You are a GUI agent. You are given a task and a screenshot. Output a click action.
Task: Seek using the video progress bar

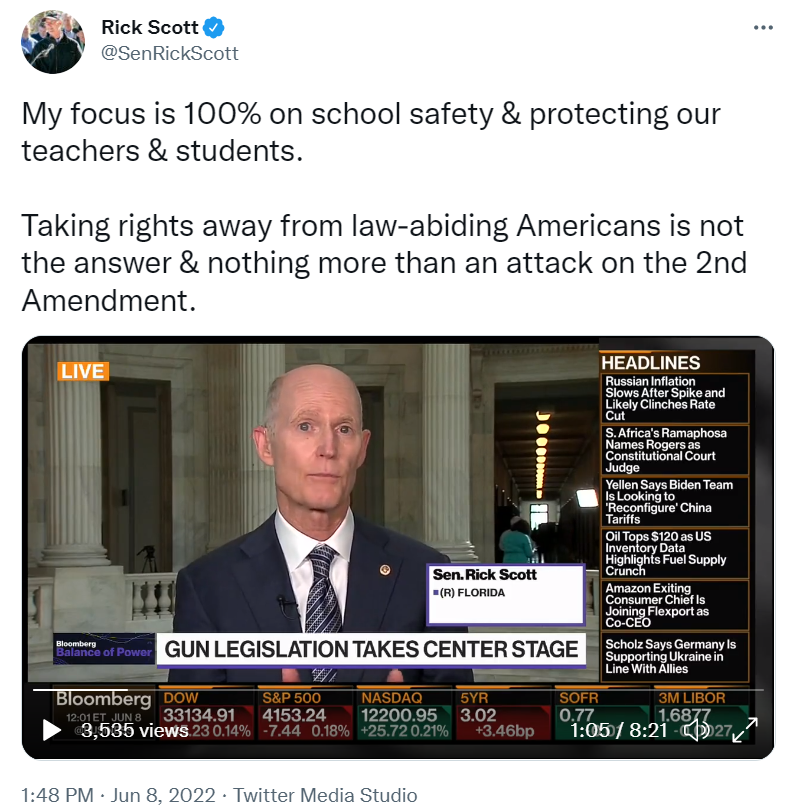(x=398, y=690)
